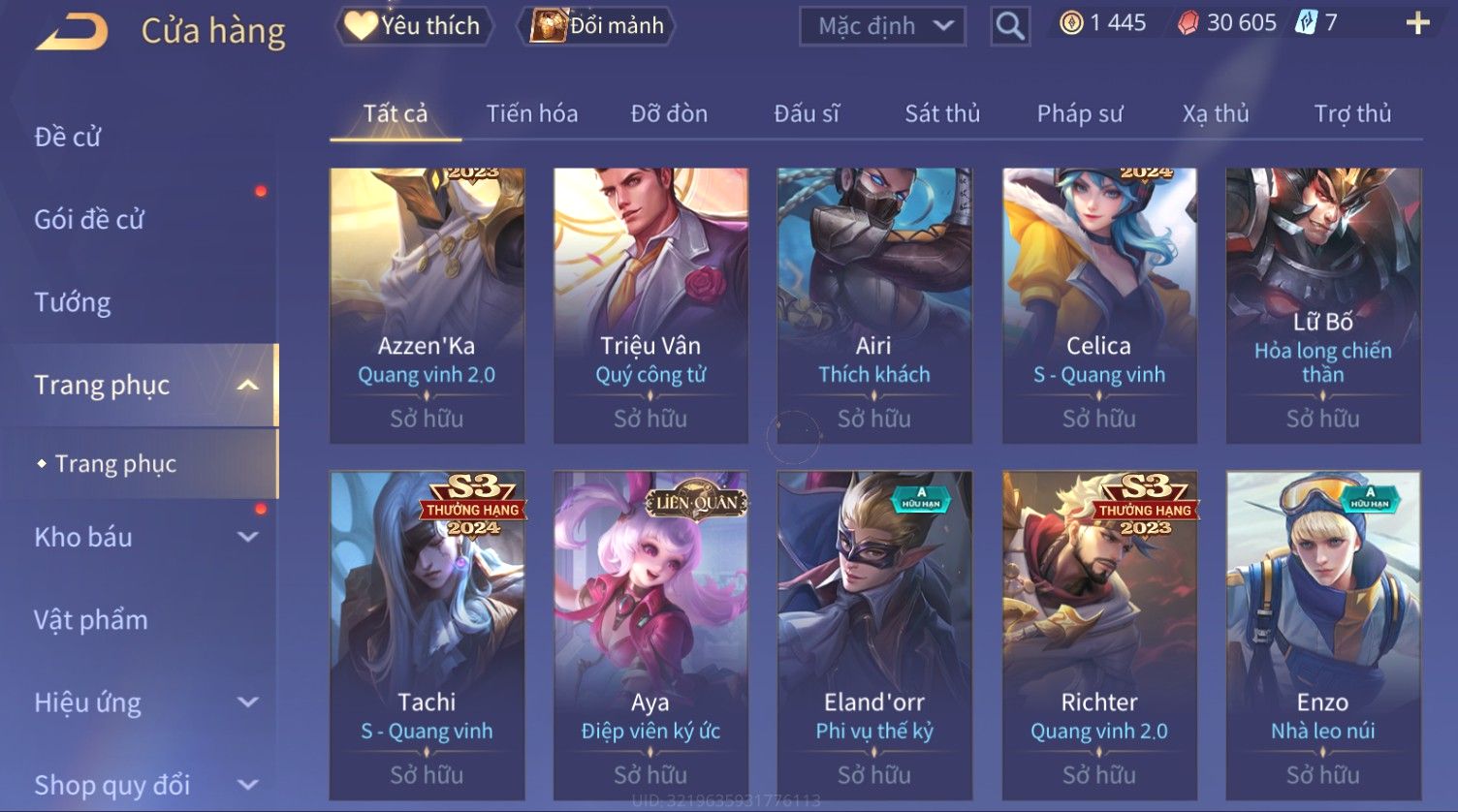
Task: Tap the plus icon to add currency
Action: pyautogui.click(x=1417, y=23)
